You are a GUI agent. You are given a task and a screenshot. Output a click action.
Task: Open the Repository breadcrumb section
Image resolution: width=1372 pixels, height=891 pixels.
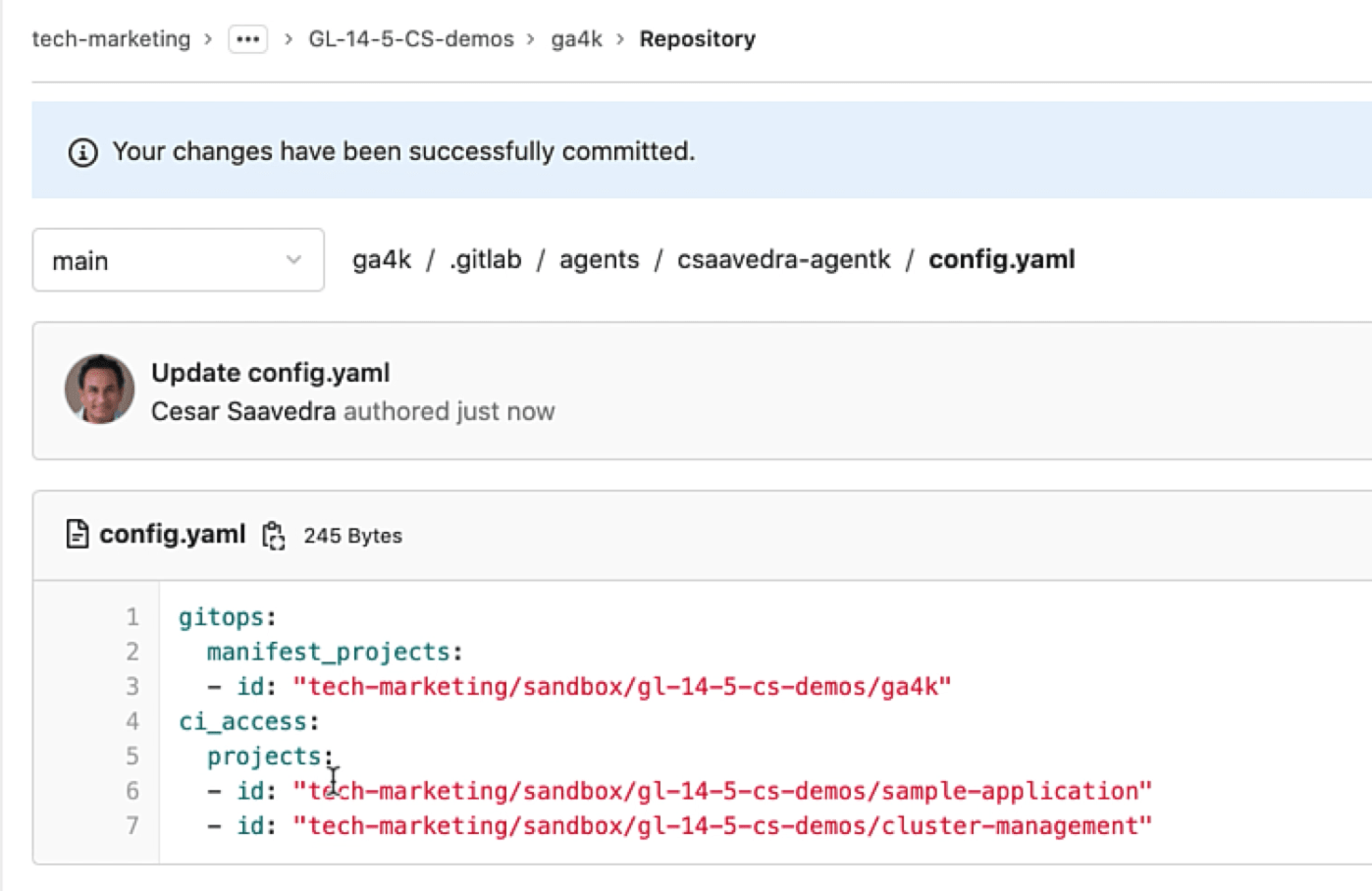pyautogui.click(x=697, y=38)
